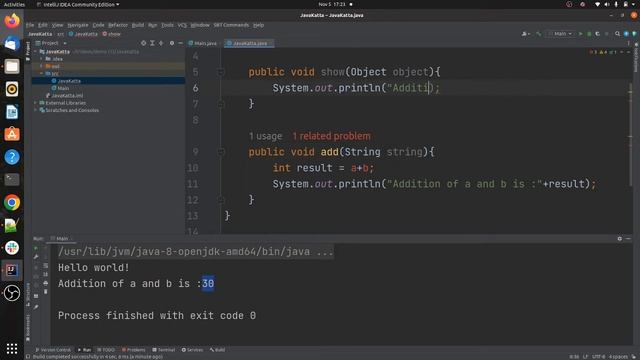Open Search Everywhere magnifier icon

pos(618,34)
